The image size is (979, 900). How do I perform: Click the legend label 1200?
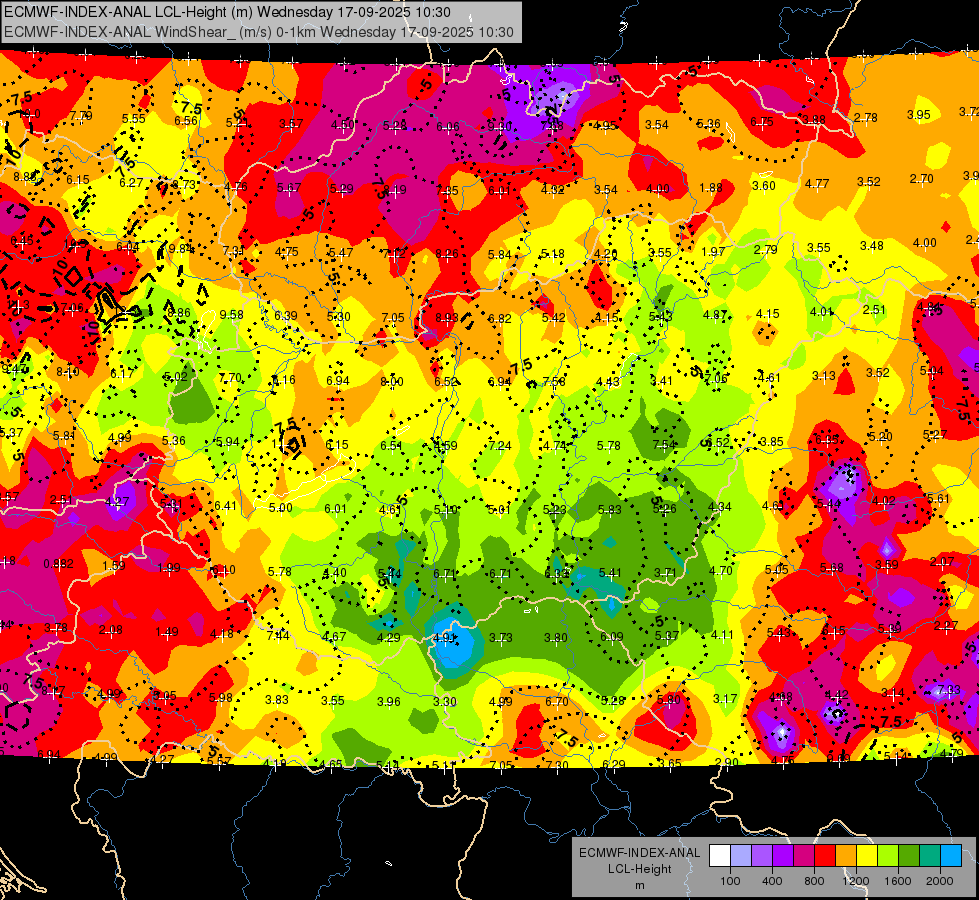click(856, 881)
